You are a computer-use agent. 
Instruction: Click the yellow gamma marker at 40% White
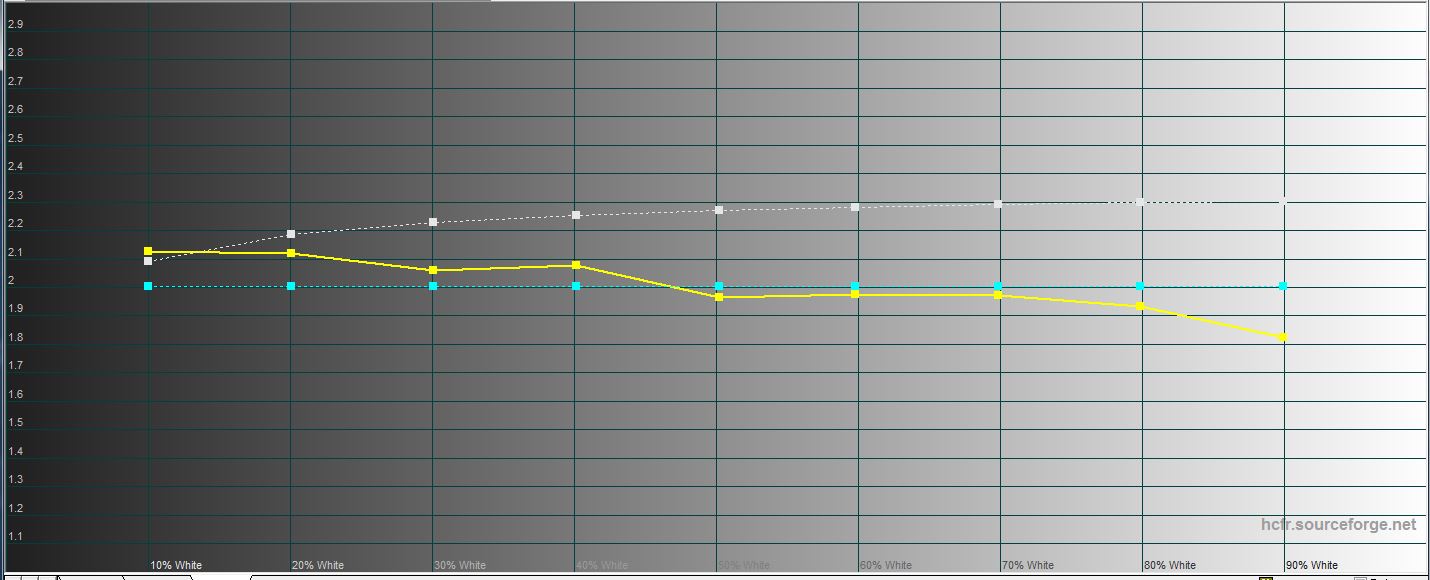576,265
